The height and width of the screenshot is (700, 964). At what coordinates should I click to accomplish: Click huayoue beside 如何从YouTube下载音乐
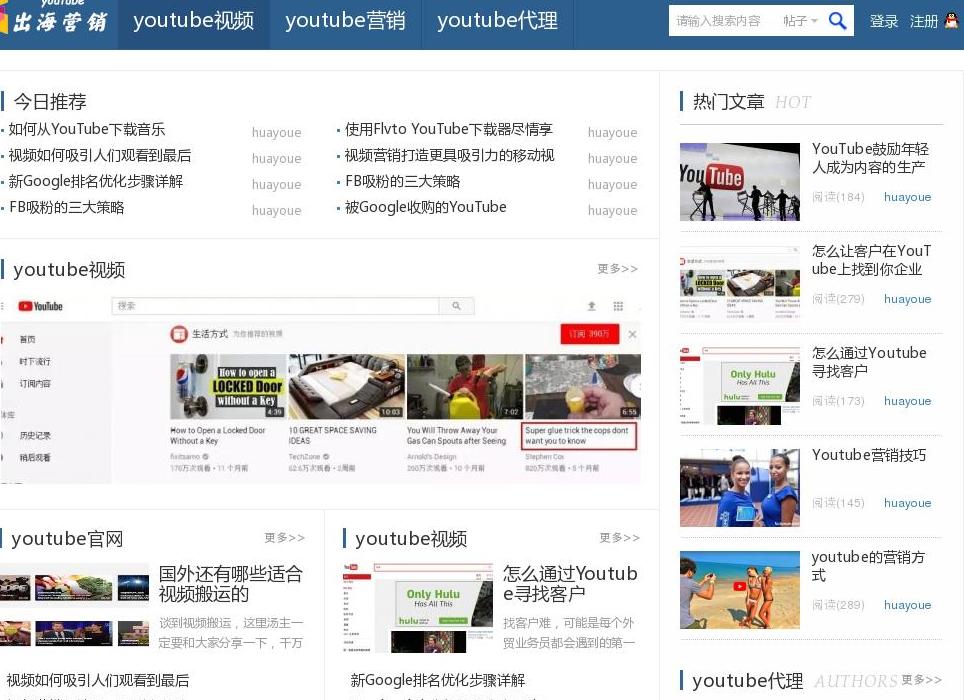(x=277, y=132)
